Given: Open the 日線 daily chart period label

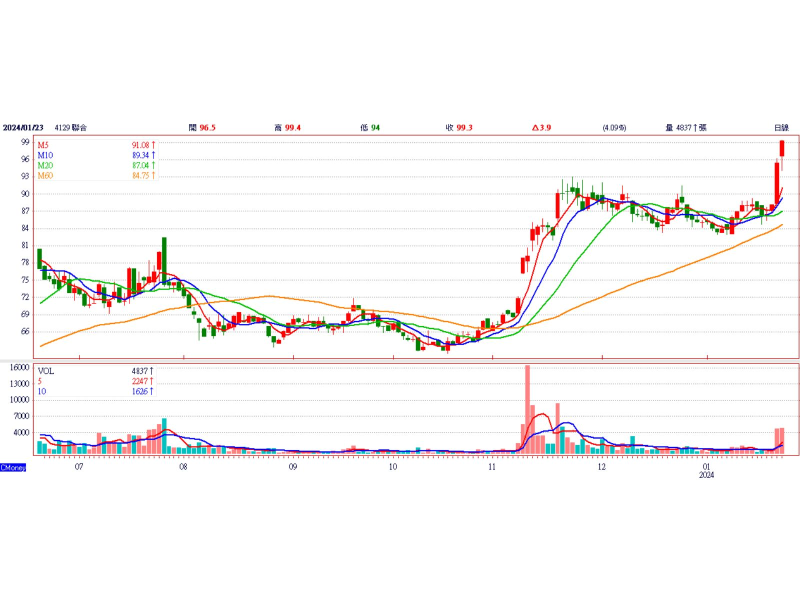Looking at the screenshot, I should point(781,128).
